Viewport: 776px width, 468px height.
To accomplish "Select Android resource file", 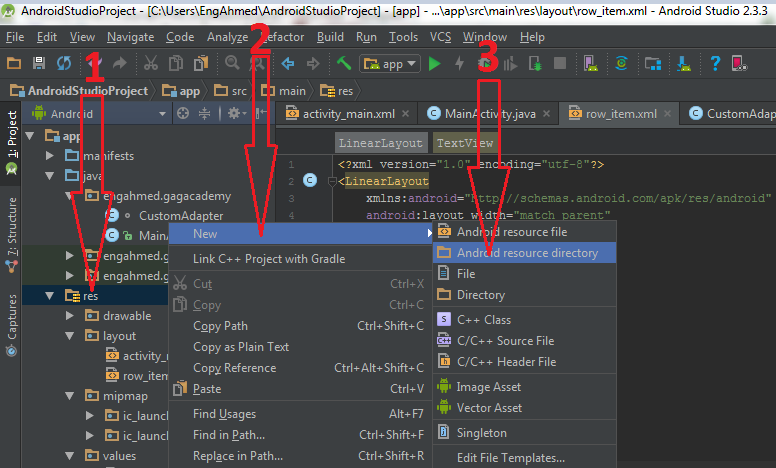I will 525,232.
